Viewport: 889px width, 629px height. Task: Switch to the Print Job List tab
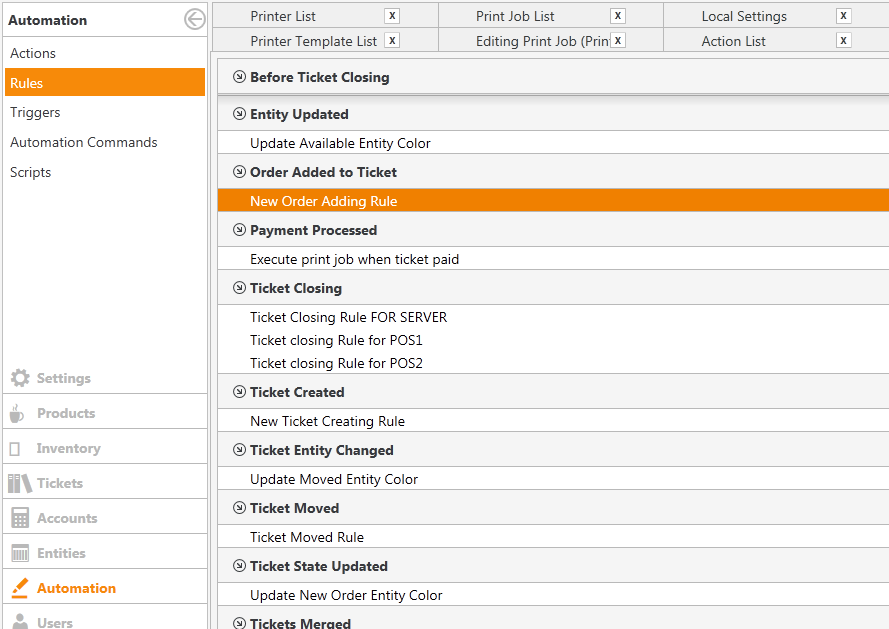515,16
